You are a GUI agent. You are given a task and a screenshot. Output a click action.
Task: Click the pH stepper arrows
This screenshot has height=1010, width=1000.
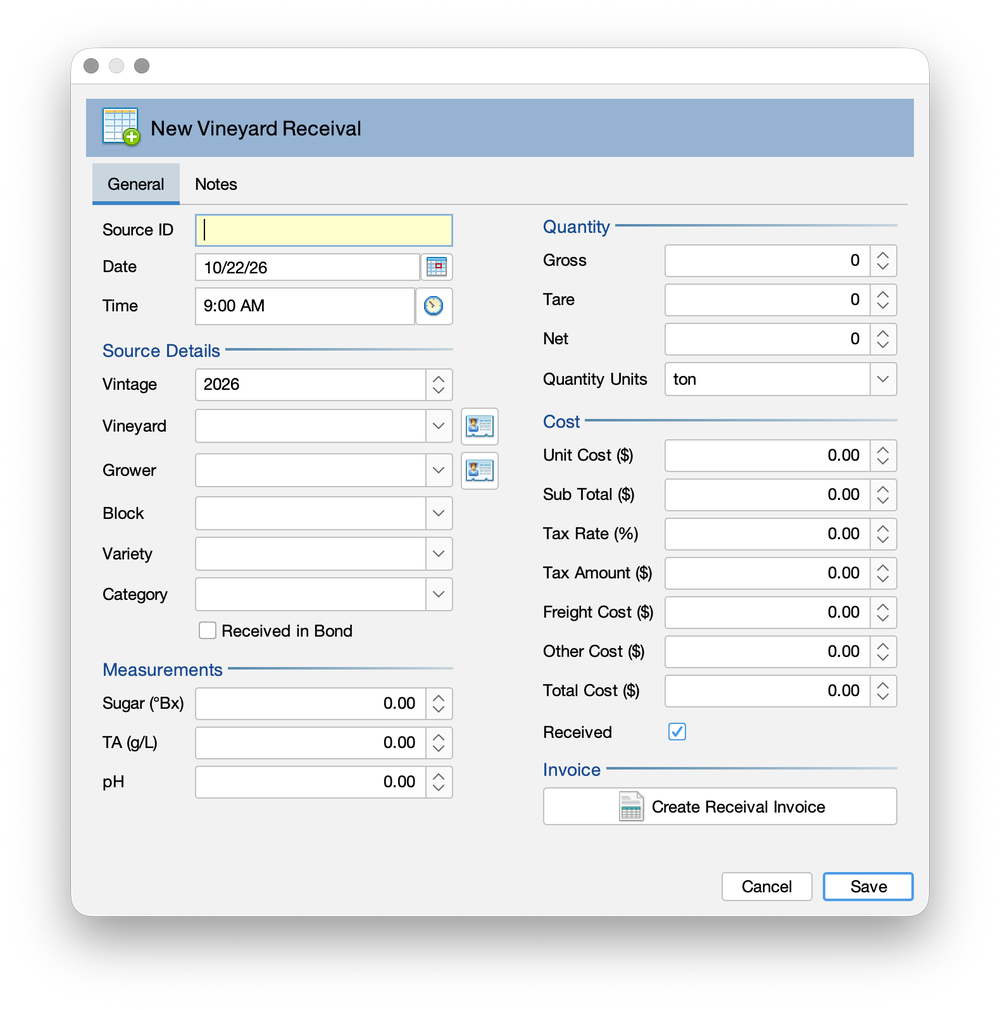pyautogui.click(x=439, y=783)
